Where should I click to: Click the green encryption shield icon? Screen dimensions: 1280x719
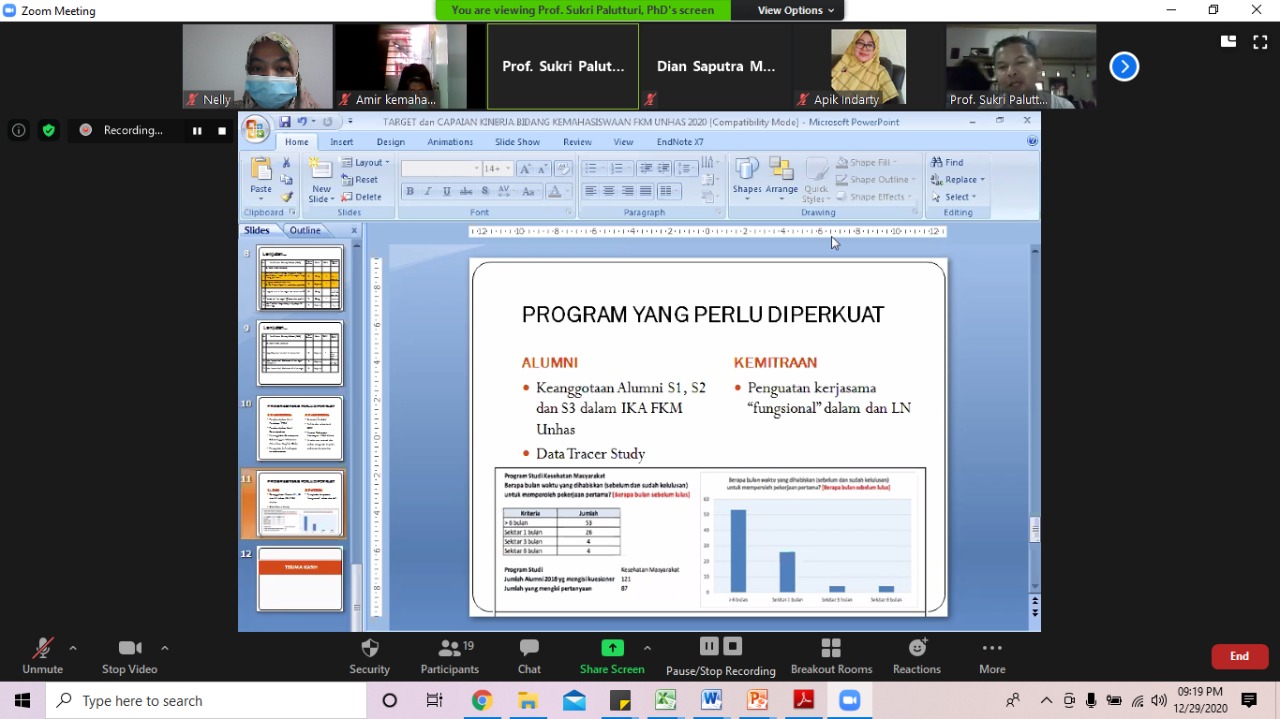click(x=48, y=130)
